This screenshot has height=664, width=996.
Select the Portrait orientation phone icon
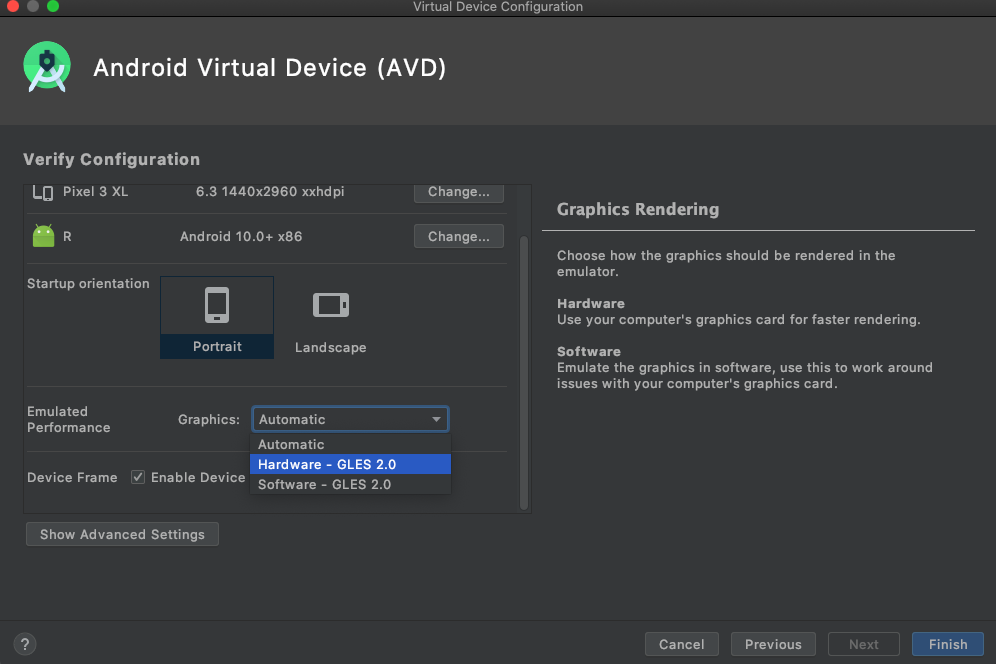click(x=217, y=305)
